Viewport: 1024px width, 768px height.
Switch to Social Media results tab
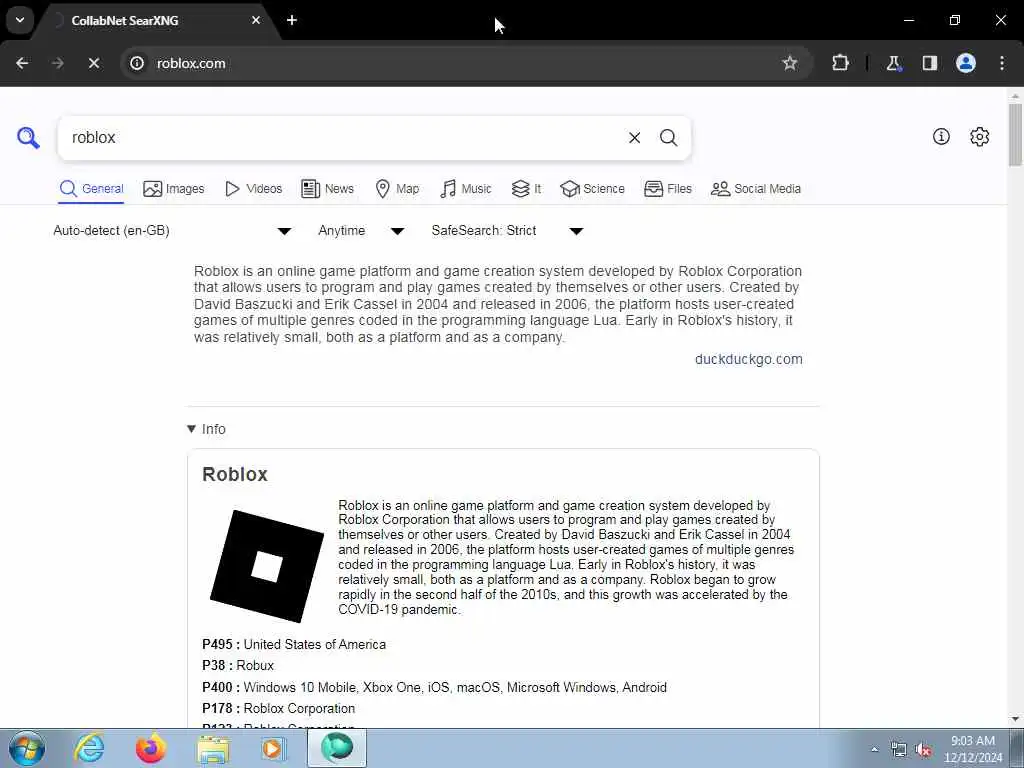coord(756,189)
